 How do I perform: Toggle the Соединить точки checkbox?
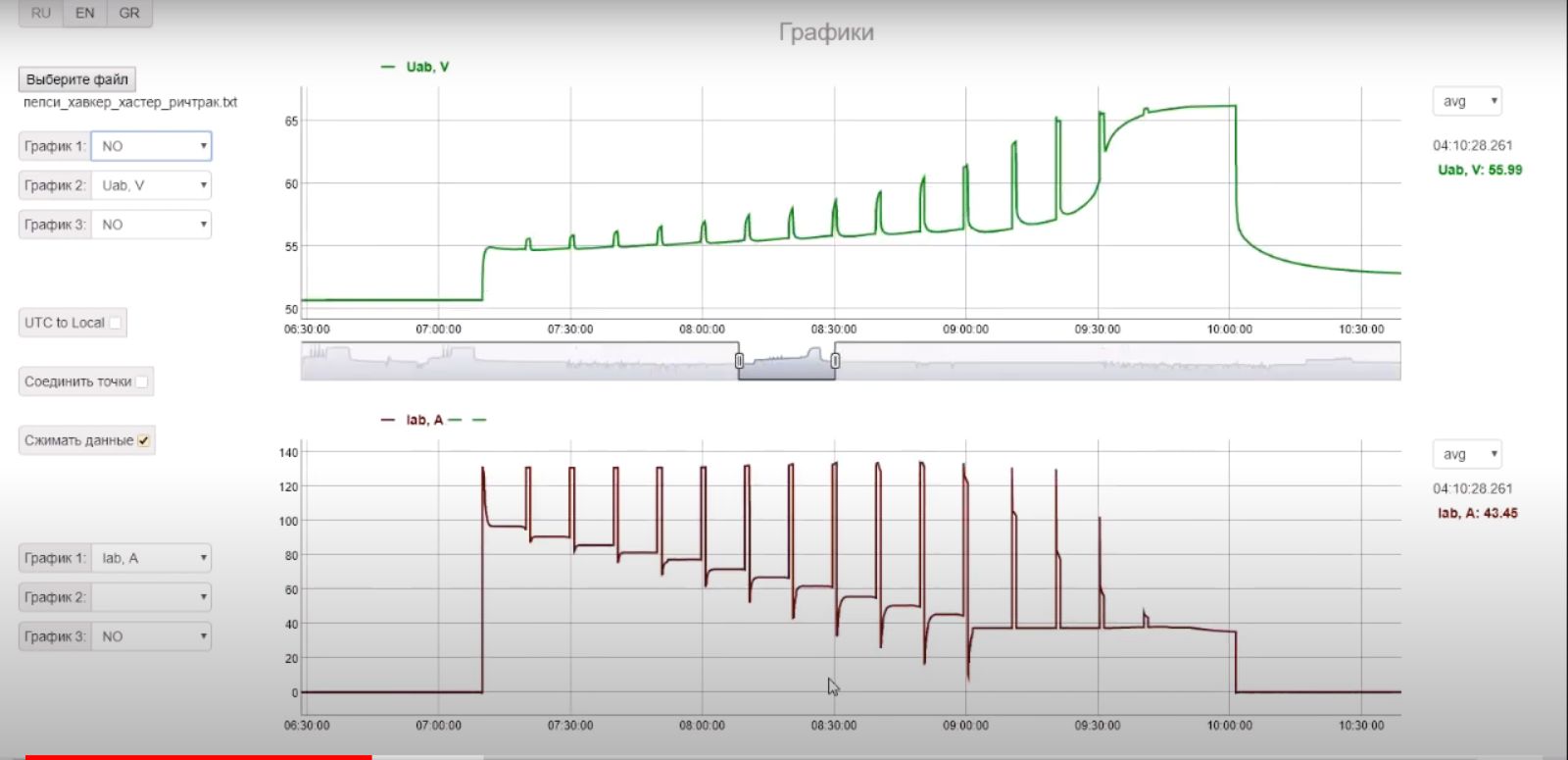(142, 381)
